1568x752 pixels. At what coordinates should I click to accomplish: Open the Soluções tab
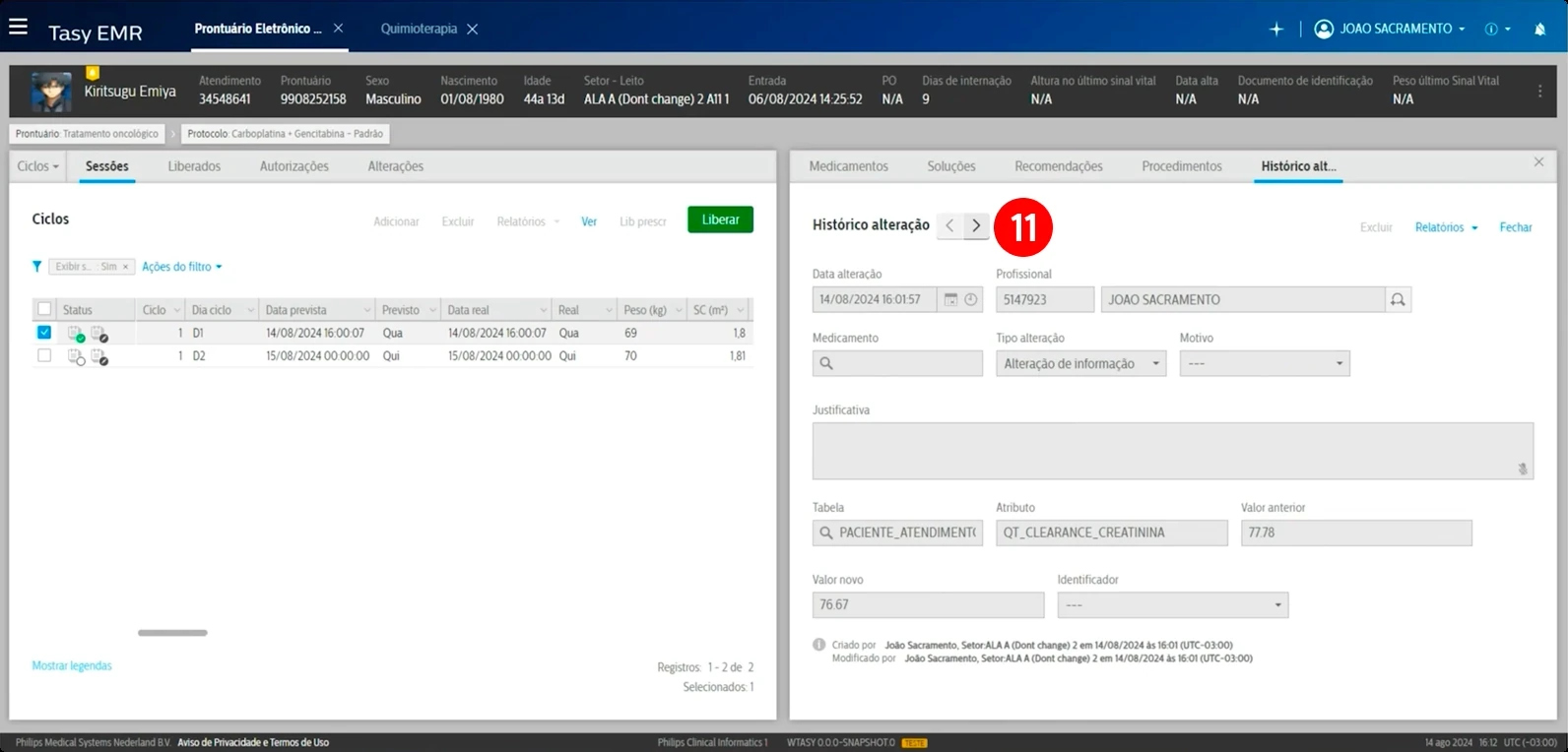(x=951, y=166)
